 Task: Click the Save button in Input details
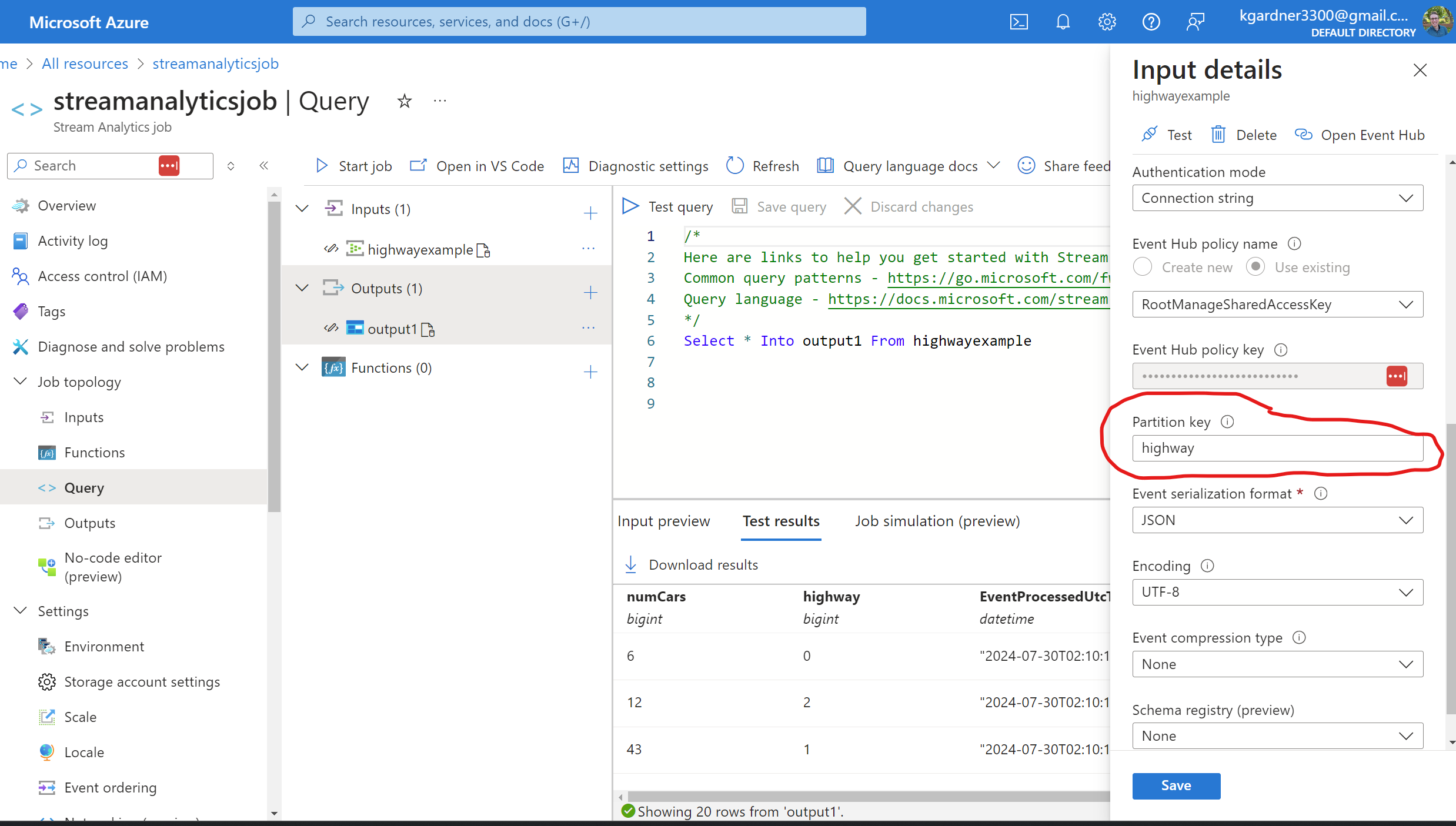tap(1176, 786)
